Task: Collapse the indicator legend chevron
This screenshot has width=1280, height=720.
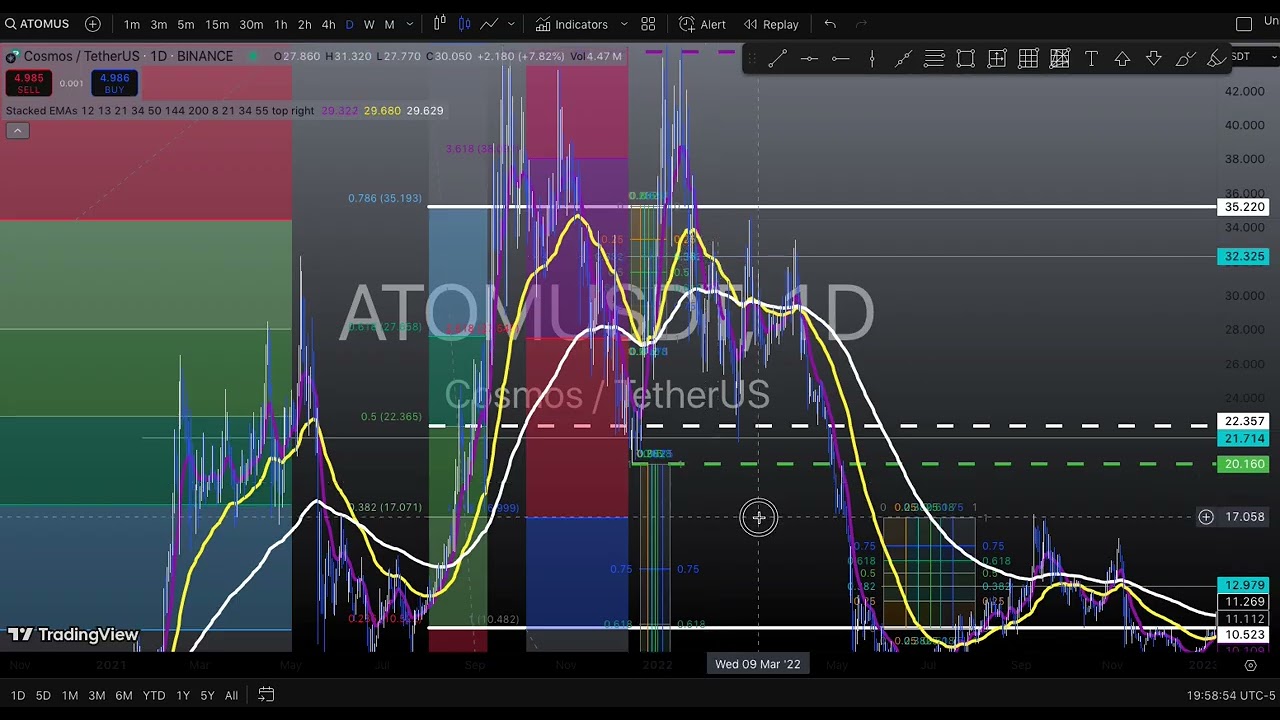Action: (x=17, y=130)
